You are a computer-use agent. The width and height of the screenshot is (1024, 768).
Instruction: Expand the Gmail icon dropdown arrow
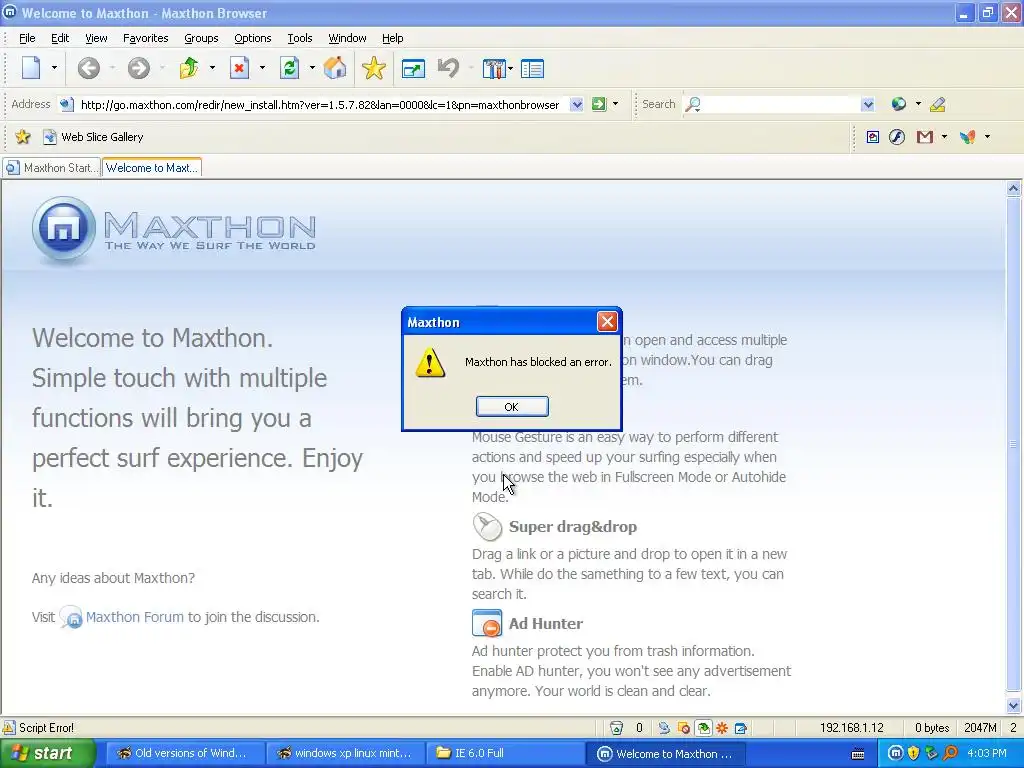pos(944,136)
